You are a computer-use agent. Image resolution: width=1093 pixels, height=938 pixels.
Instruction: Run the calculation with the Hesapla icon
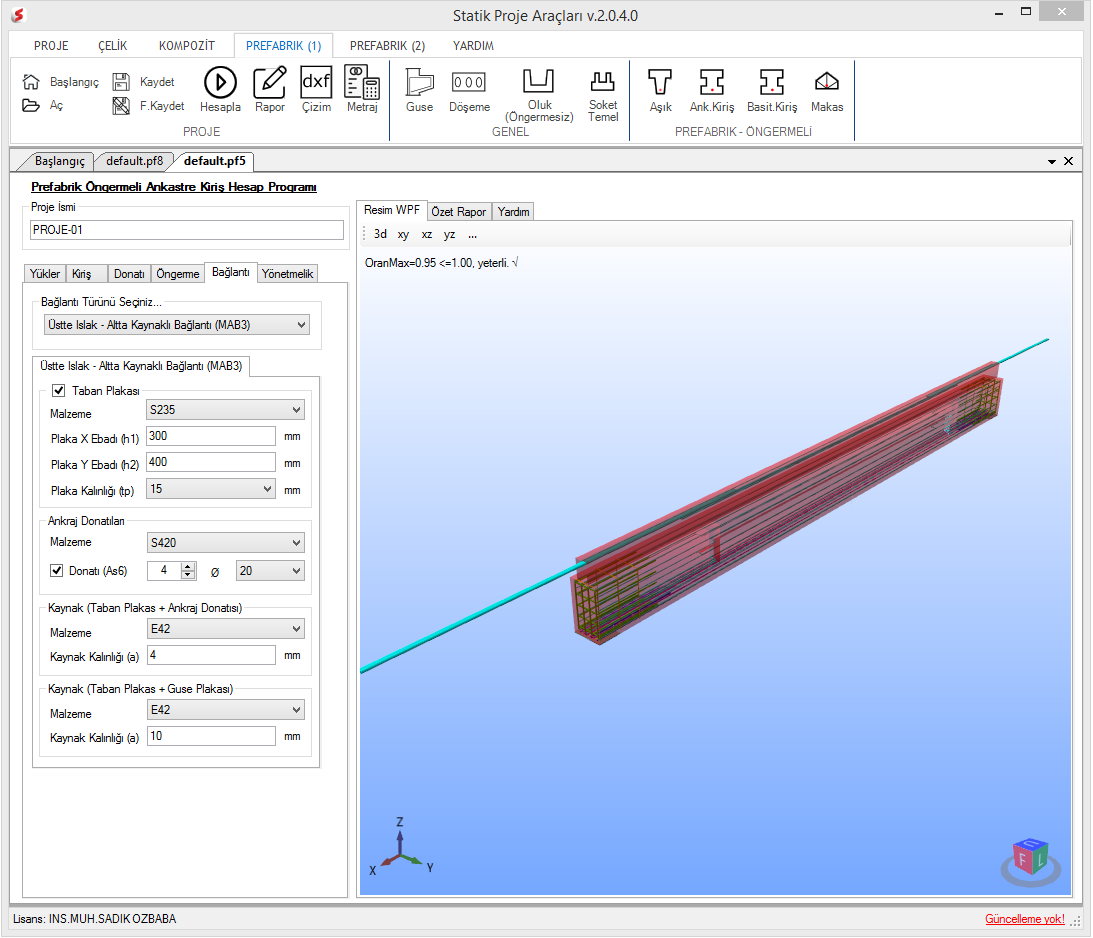click(x=220, y=82)
